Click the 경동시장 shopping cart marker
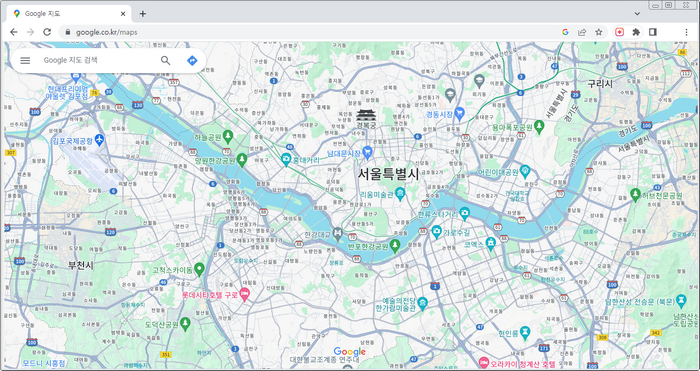 [459, 113]
